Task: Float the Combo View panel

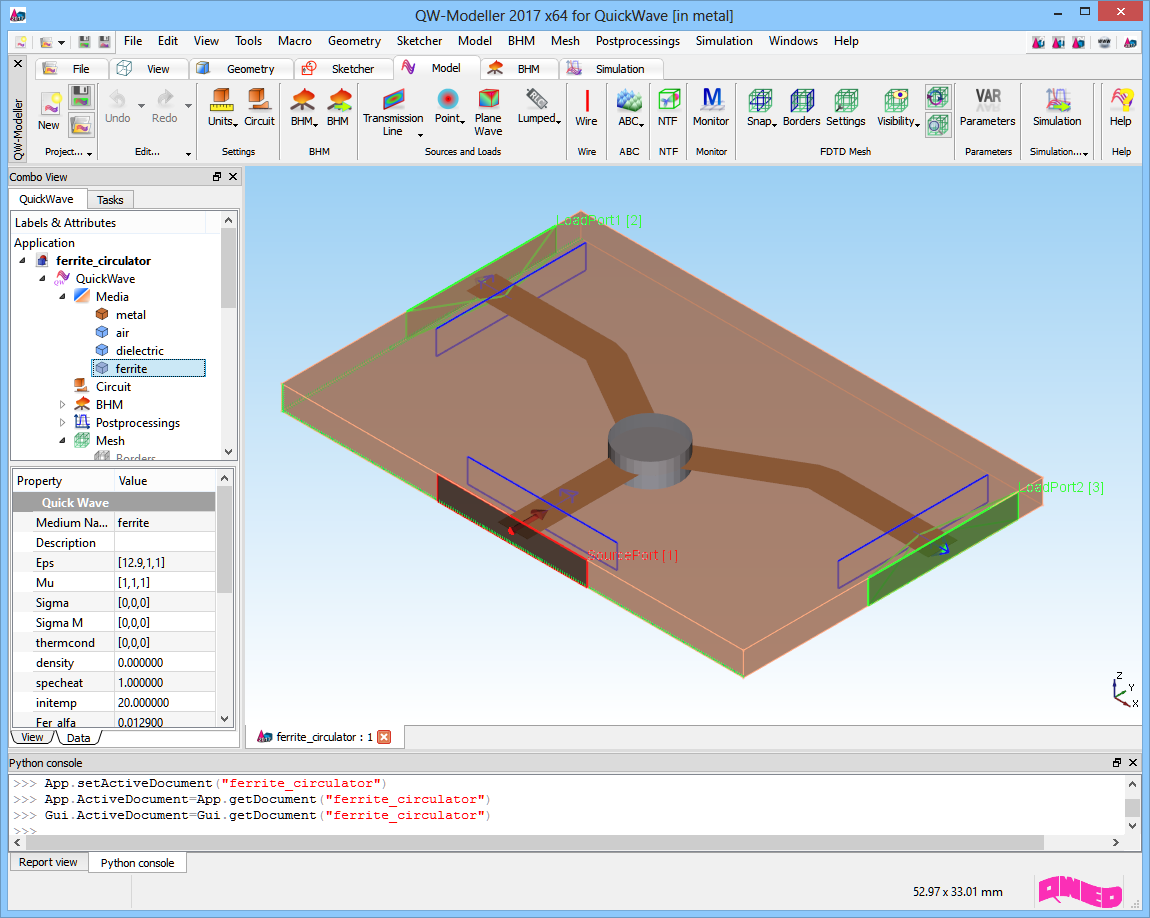Action: (x=217, y=177)
